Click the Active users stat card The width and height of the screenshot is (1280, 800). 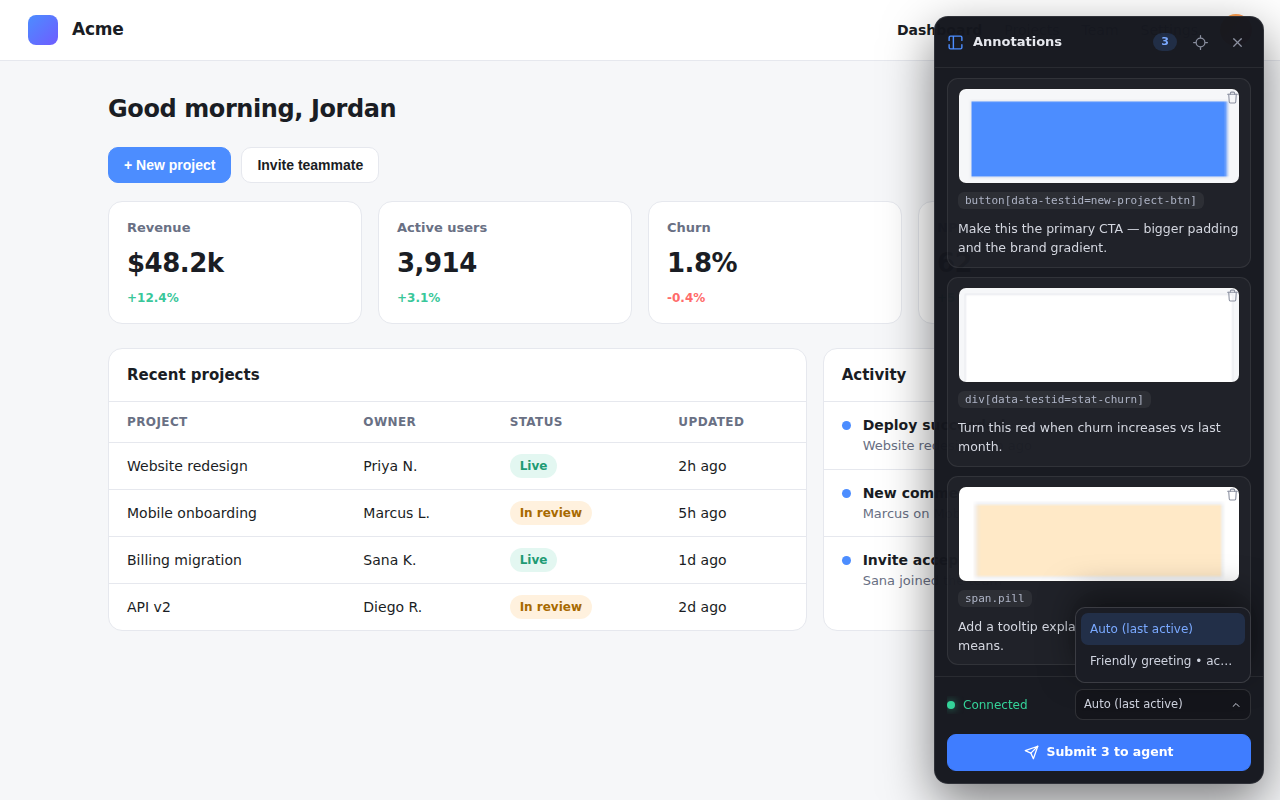(505, 263)
